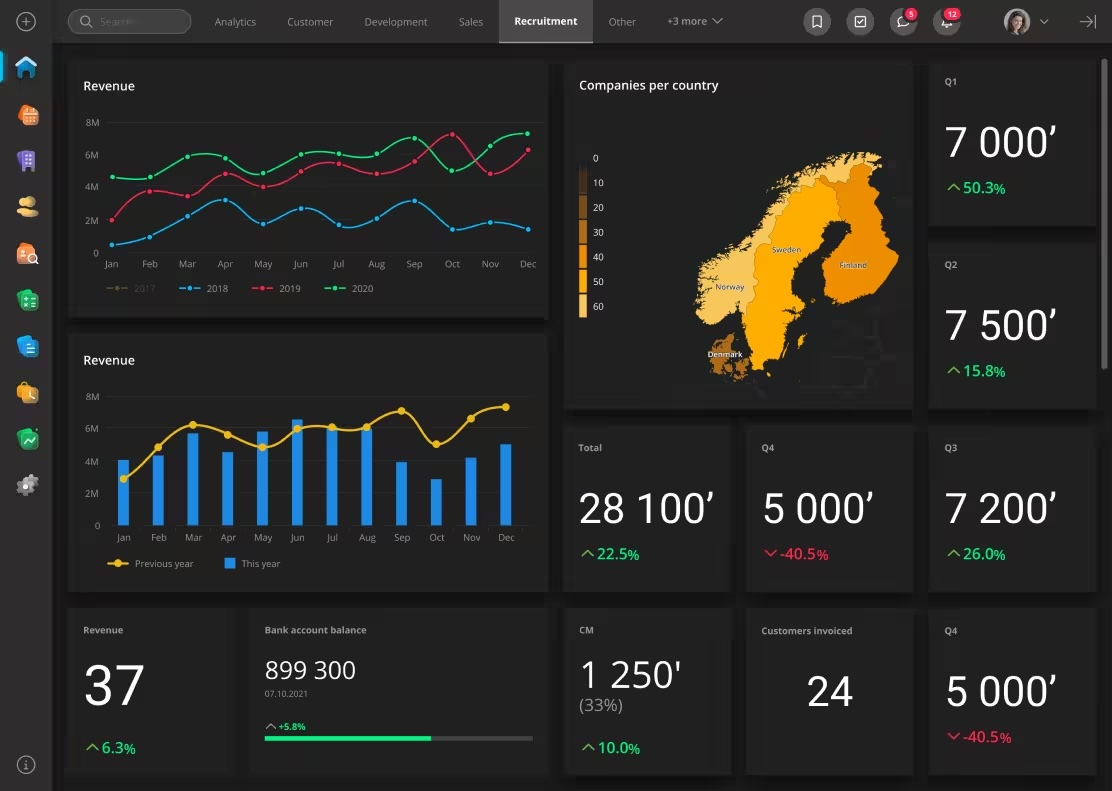Expand hidden items with the chevron beside avatar

[1040, 21]
